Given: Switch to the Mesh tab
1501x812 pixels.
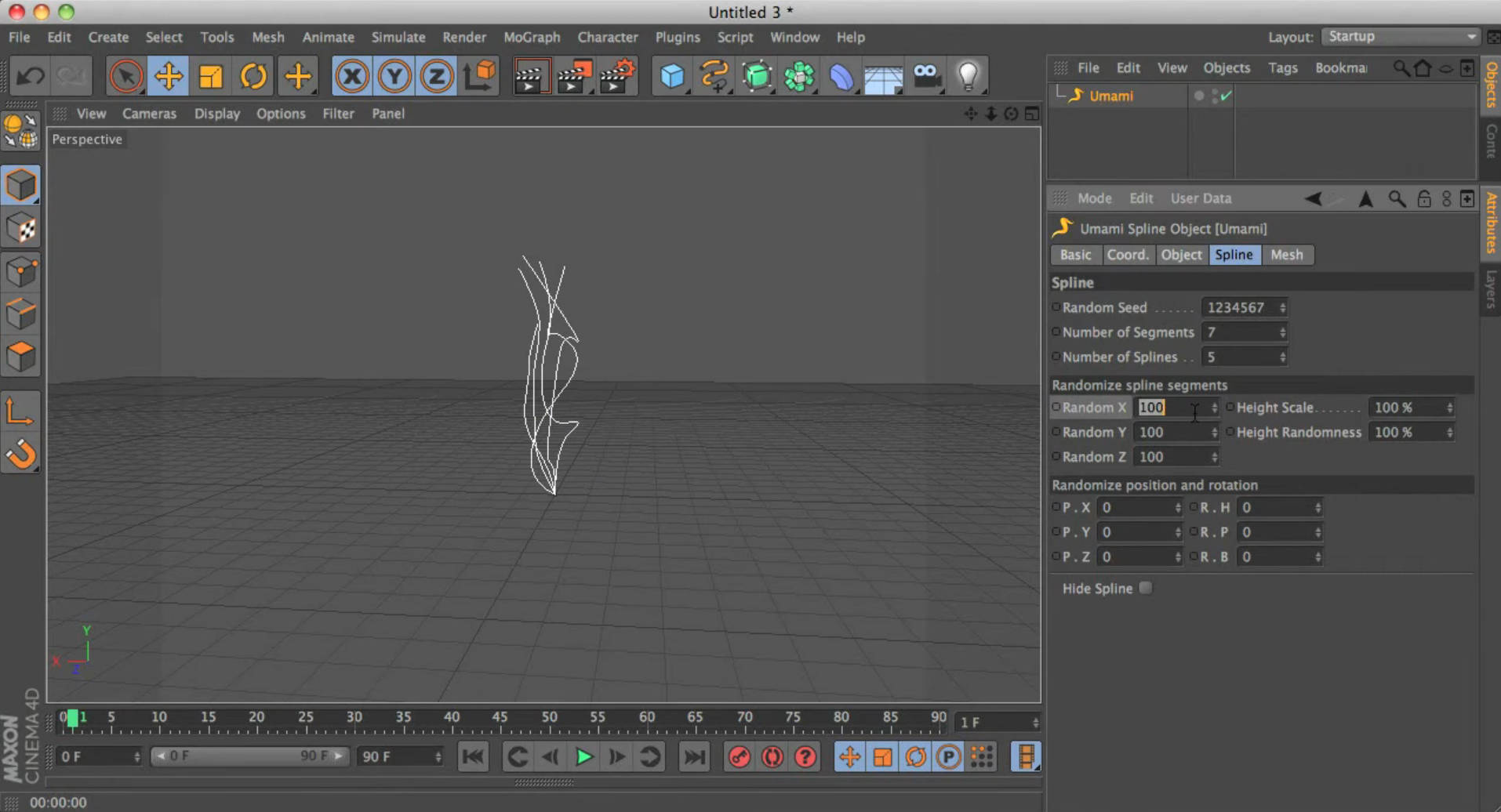Looking at the screenshot, I should (1287, 255).
